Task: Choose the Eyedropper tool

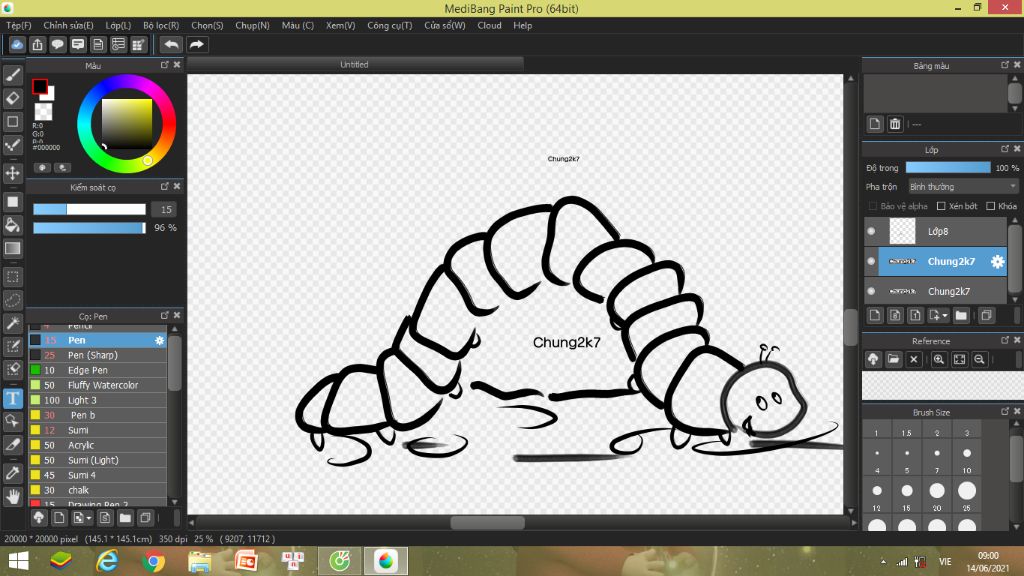Action: [12, 473]
